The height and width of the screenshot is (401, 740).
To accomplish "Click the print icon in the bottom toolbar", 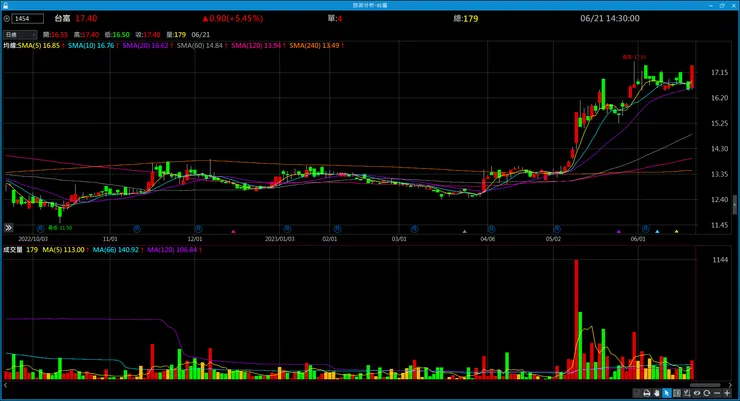I will (x=647, y=393).
